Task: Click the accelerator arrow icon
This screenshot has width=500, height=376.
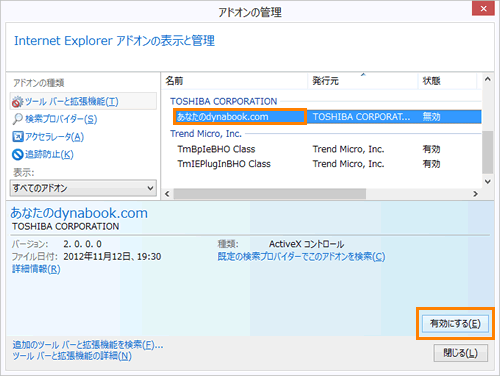Action: pos(17,136)
